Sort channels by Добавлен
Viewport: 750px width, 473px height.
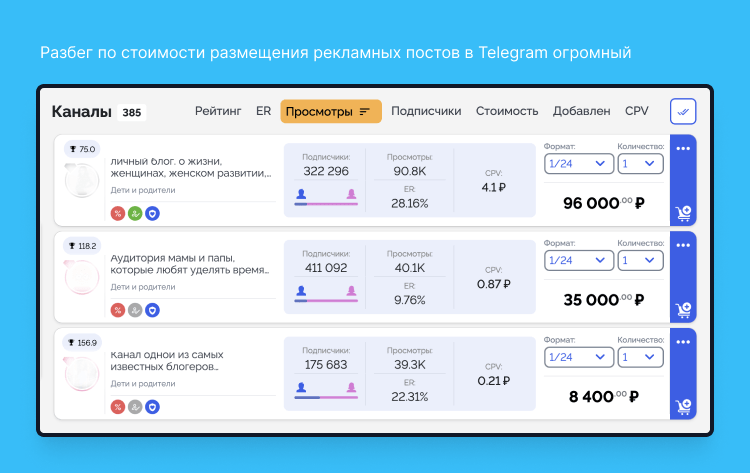click(581, 111)
